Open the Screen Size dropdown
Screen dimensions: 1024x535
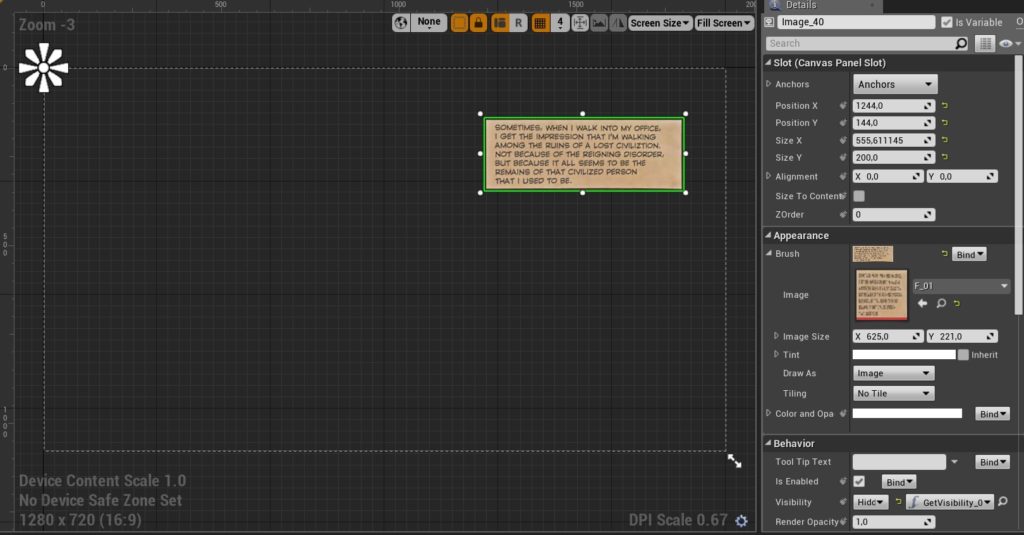660,23
